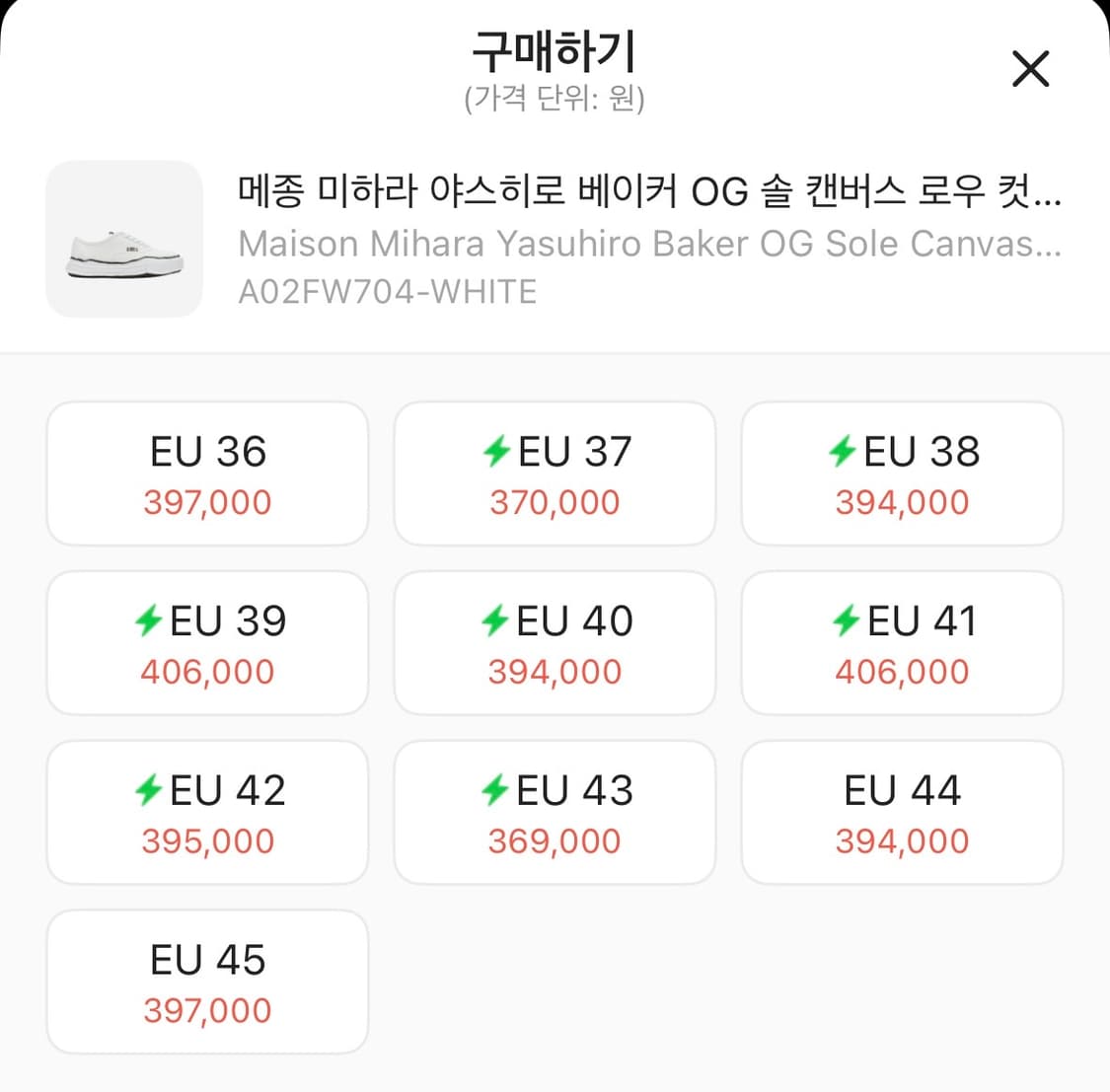Select size EU 44 priced 394,000
The height and width of the screenshot is (1092, 1110).
tap(902, 811)
